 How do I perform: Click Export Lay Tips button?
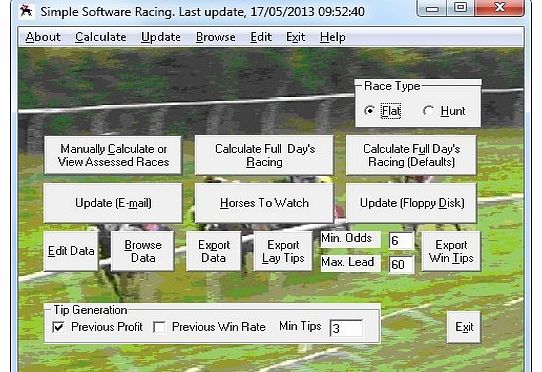pos(283,251)
